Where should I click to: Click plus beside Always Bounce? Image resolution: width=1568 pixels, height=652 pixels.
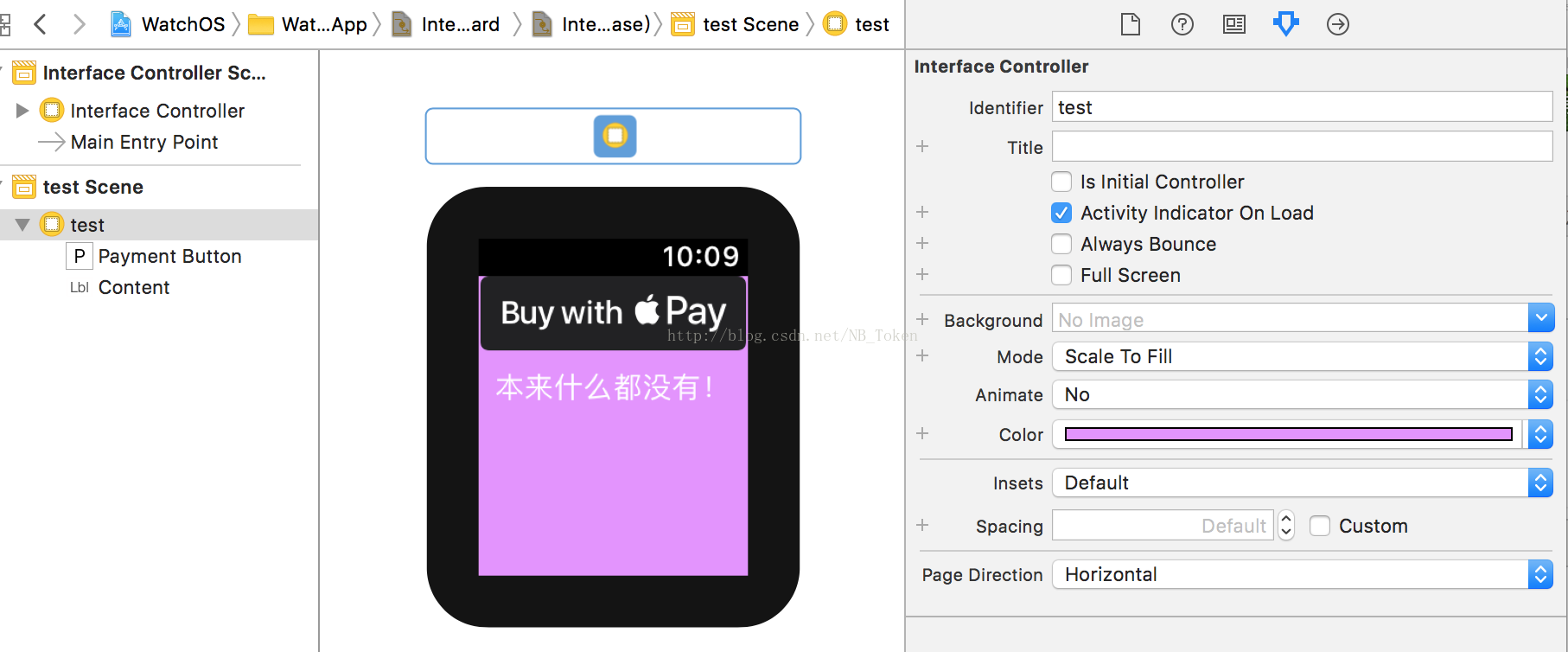pos(922,243)
